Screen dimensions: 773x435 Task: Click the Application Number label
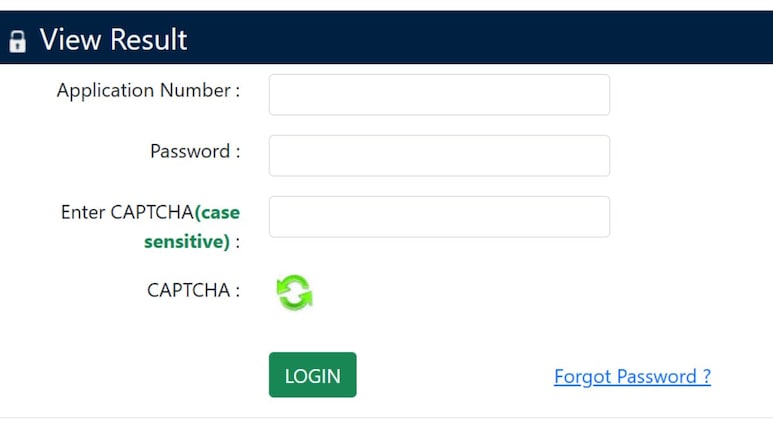[148, 91]
